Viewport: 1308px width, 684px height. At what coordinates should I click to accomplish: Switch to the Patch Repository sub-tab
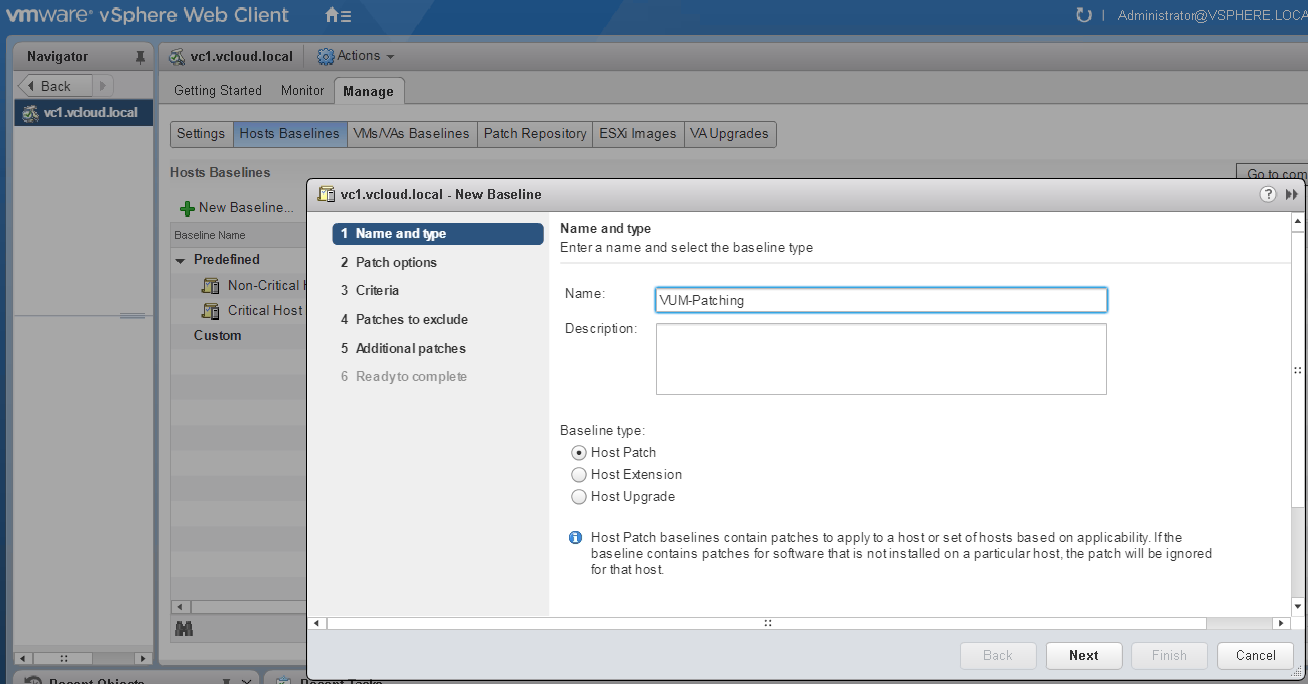(535, 134)
